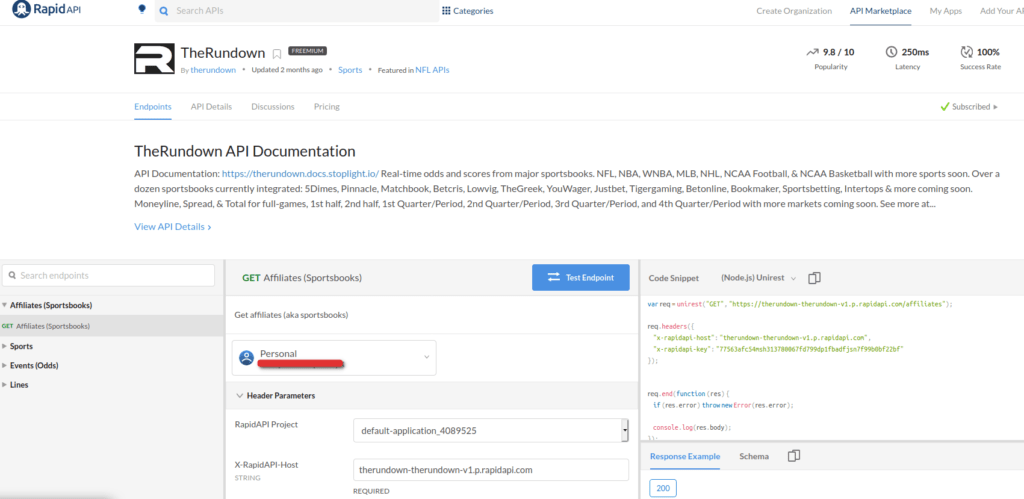Open the RapidAPI home logo
Viewport: 1024px width, 499px height.
pyautogui.click(x=46, y=10)
